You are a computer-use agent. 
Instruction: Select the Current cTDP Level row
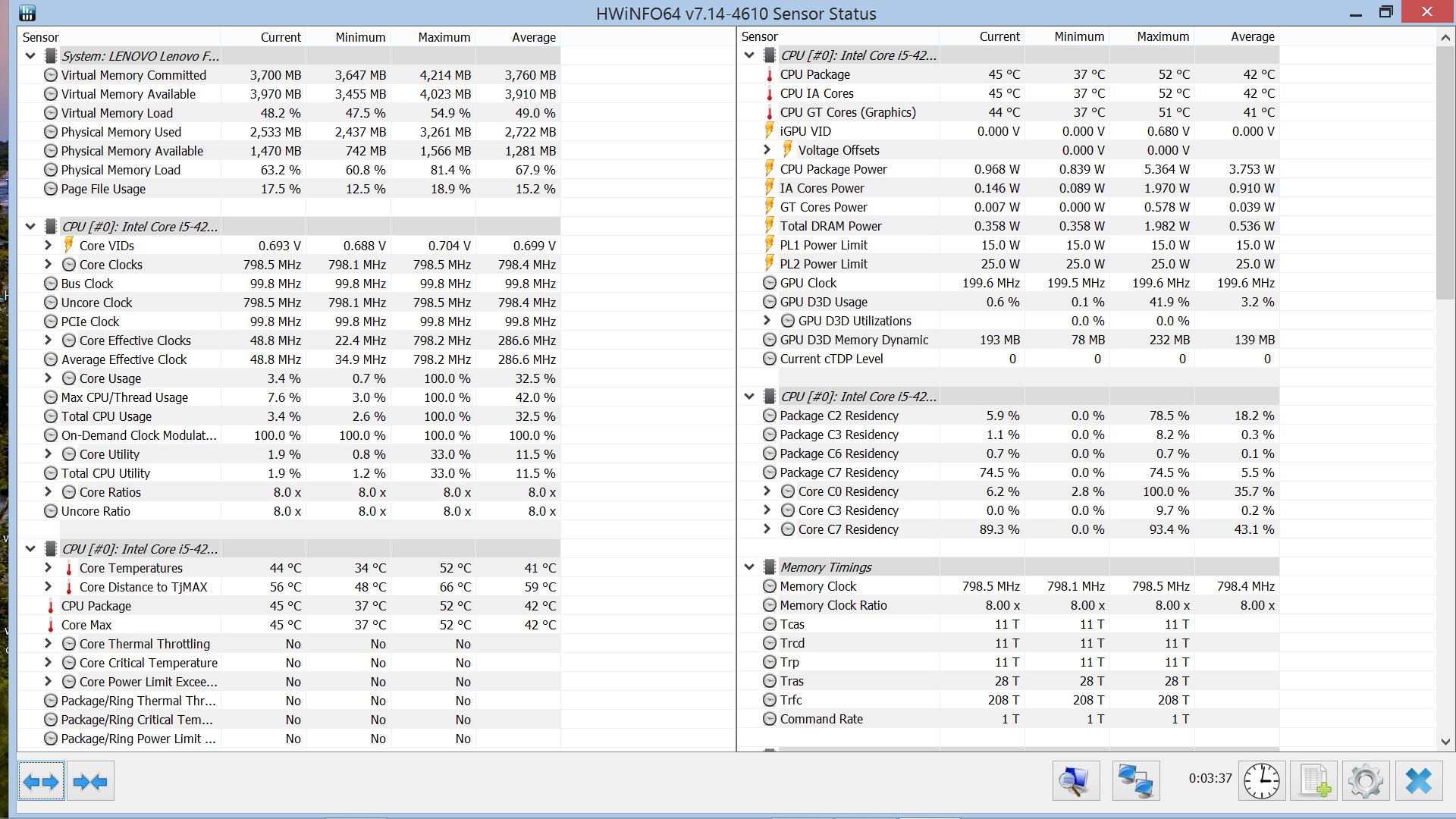point(1008,359)
